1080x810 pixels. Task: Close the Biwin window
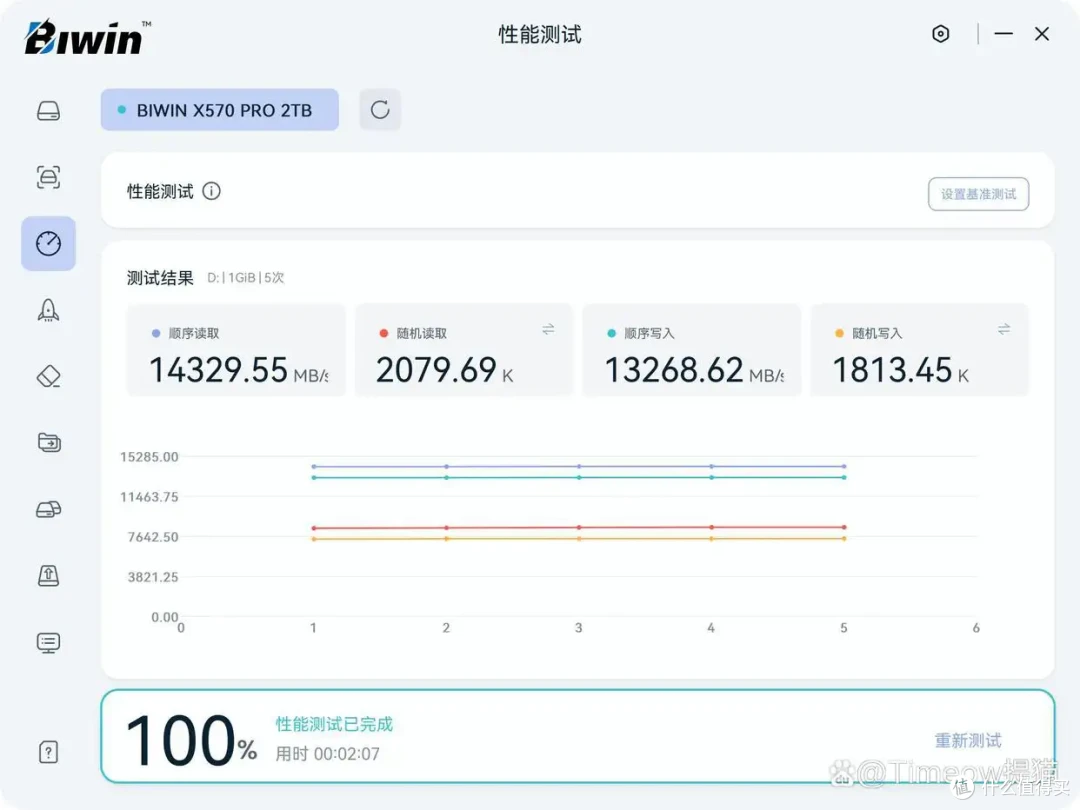(x=1041, y=34)
